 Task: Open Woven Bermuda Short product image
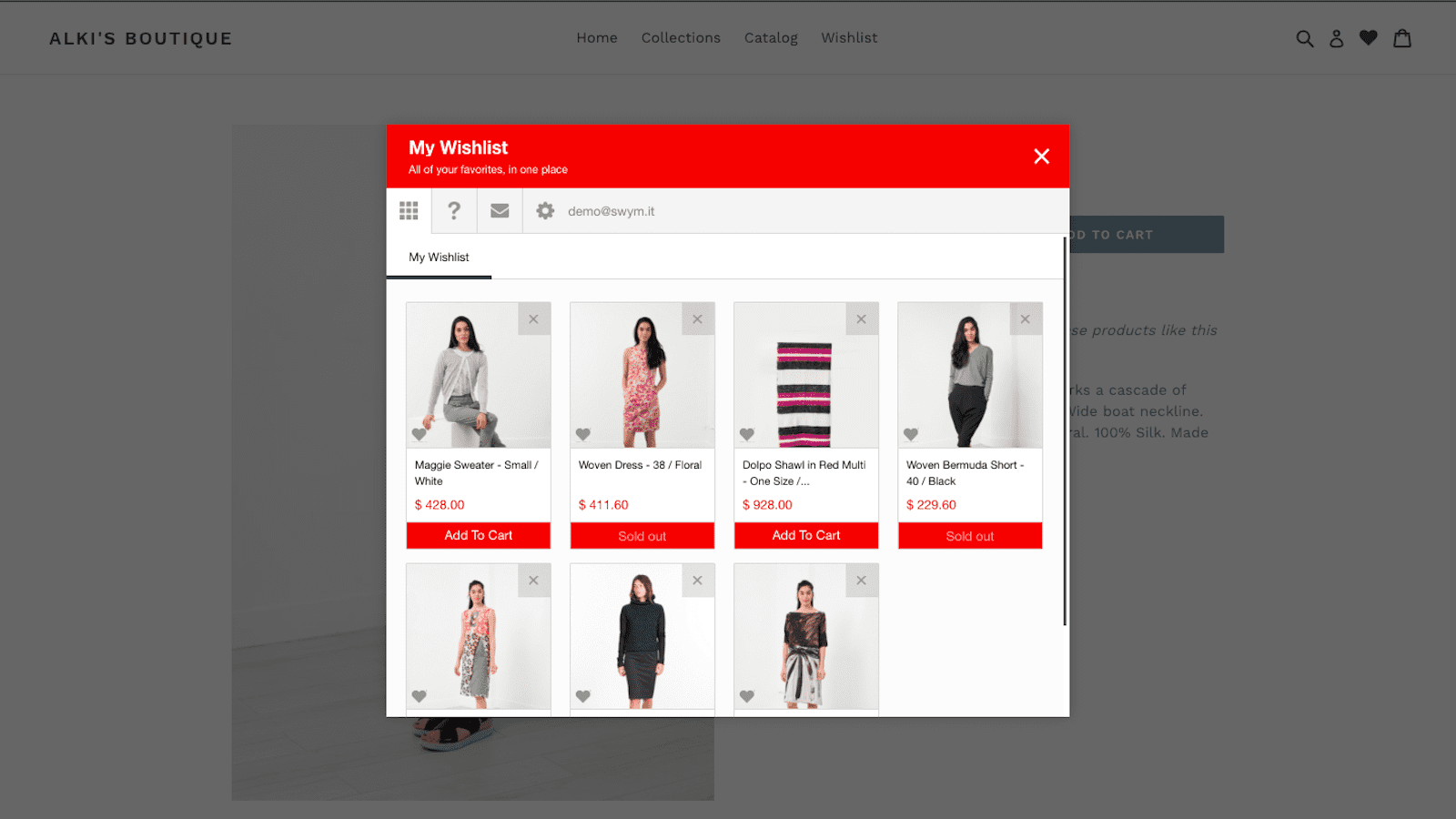point(970,375)
